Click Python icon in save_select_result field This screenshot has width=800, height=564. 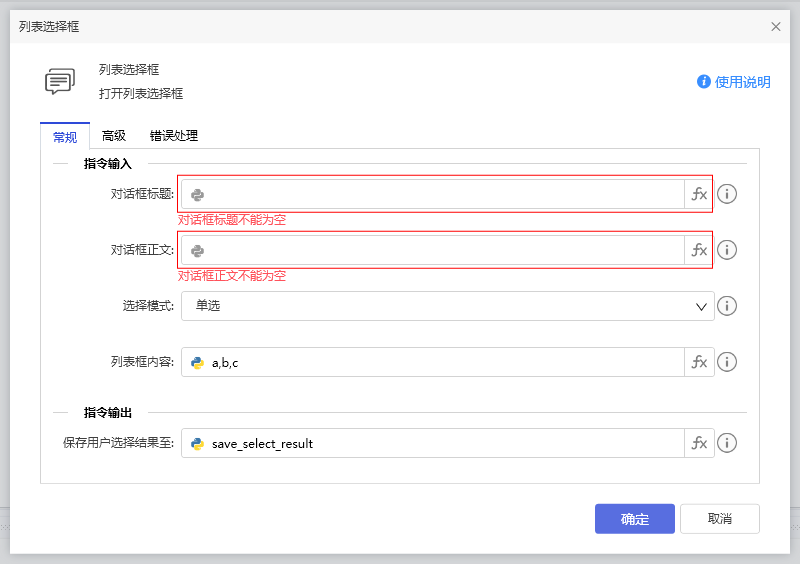point(198,443)
